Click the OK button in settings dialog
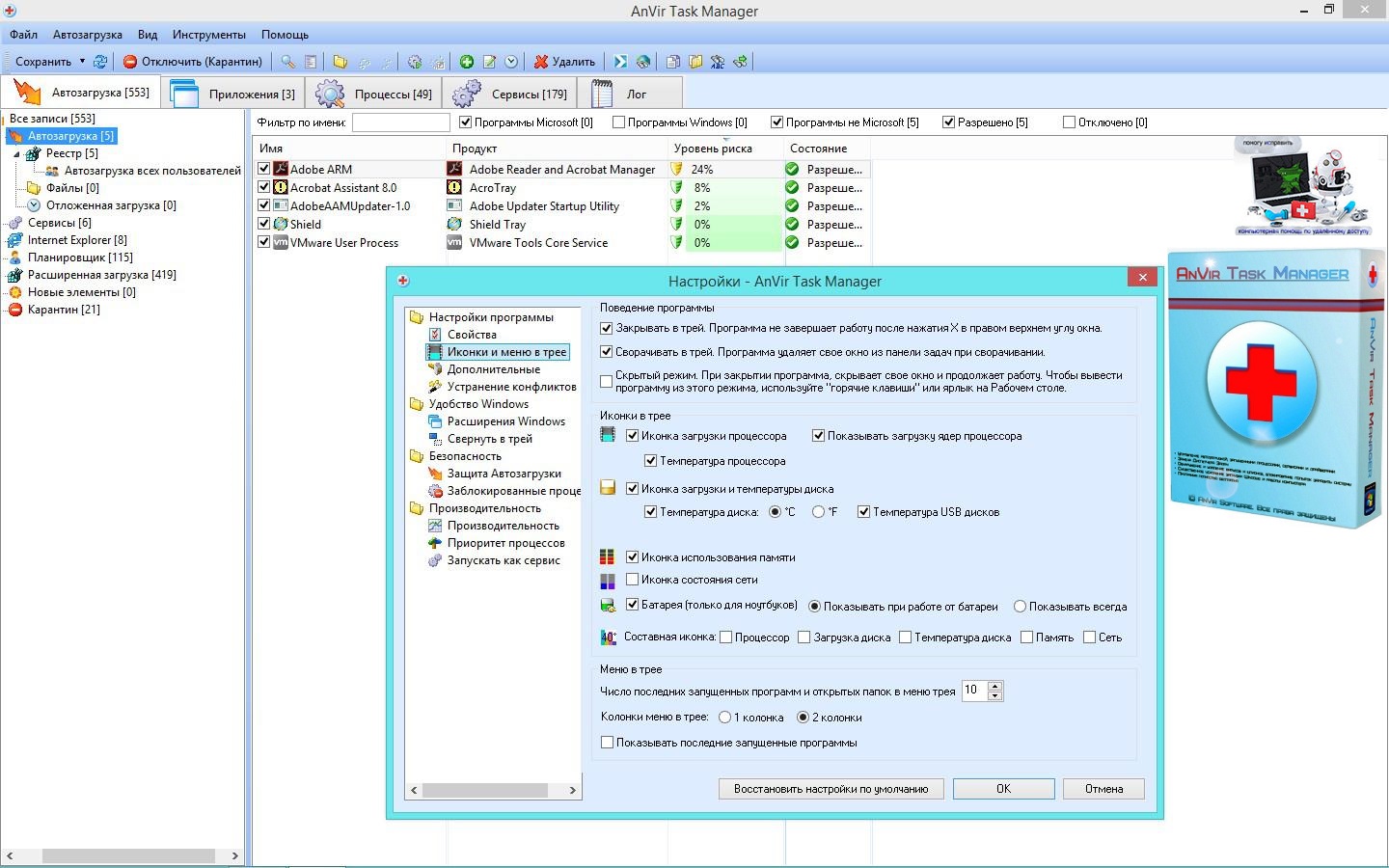 coord(1003,789)
